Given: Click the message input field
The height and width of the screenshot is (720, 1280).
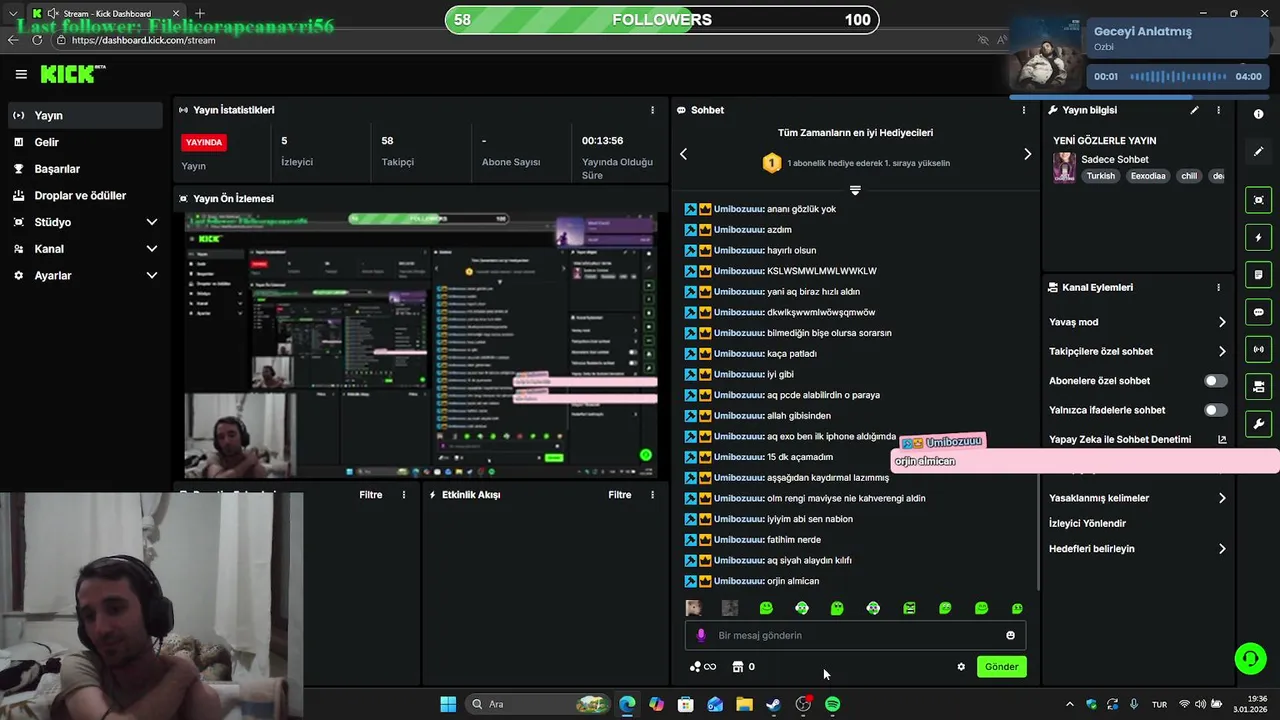Looking at the screenshot, I should (855, 635).
